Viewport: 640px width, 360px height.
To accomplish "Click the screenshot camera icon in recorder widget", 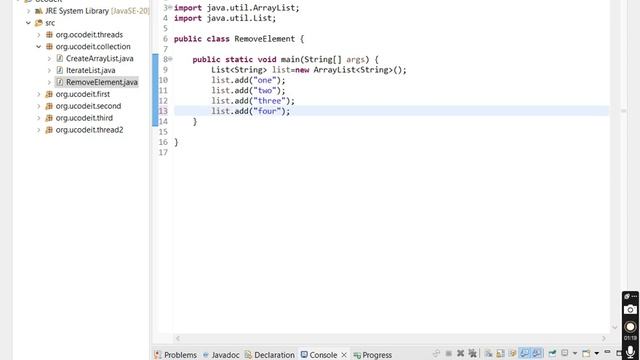I will tap(630, 310).
